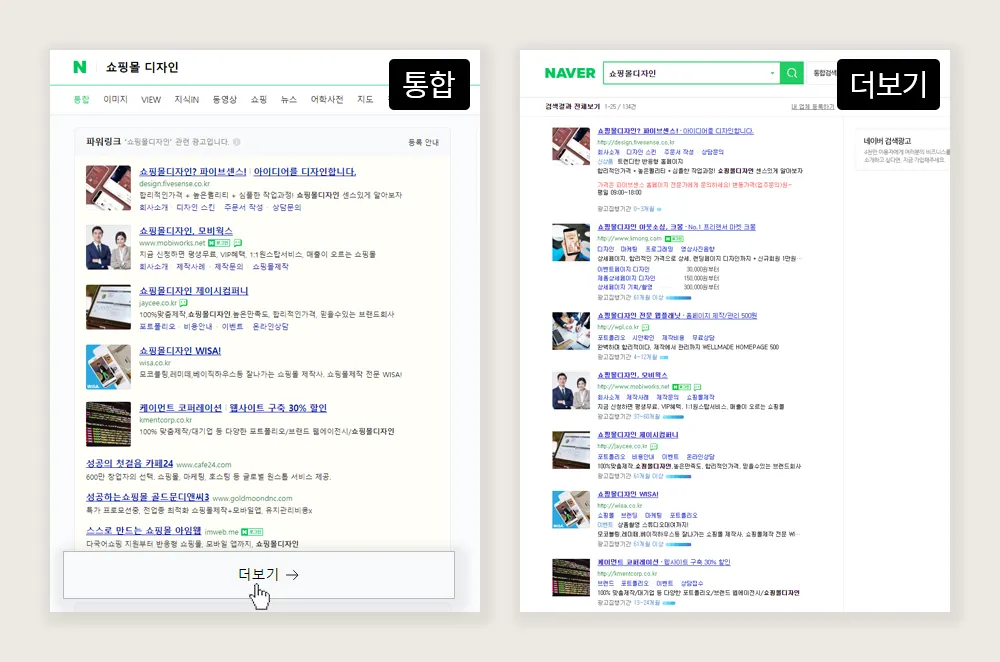Open 쇼핑몰디자인? 파이브센스! title in left page

pos(193,172)
